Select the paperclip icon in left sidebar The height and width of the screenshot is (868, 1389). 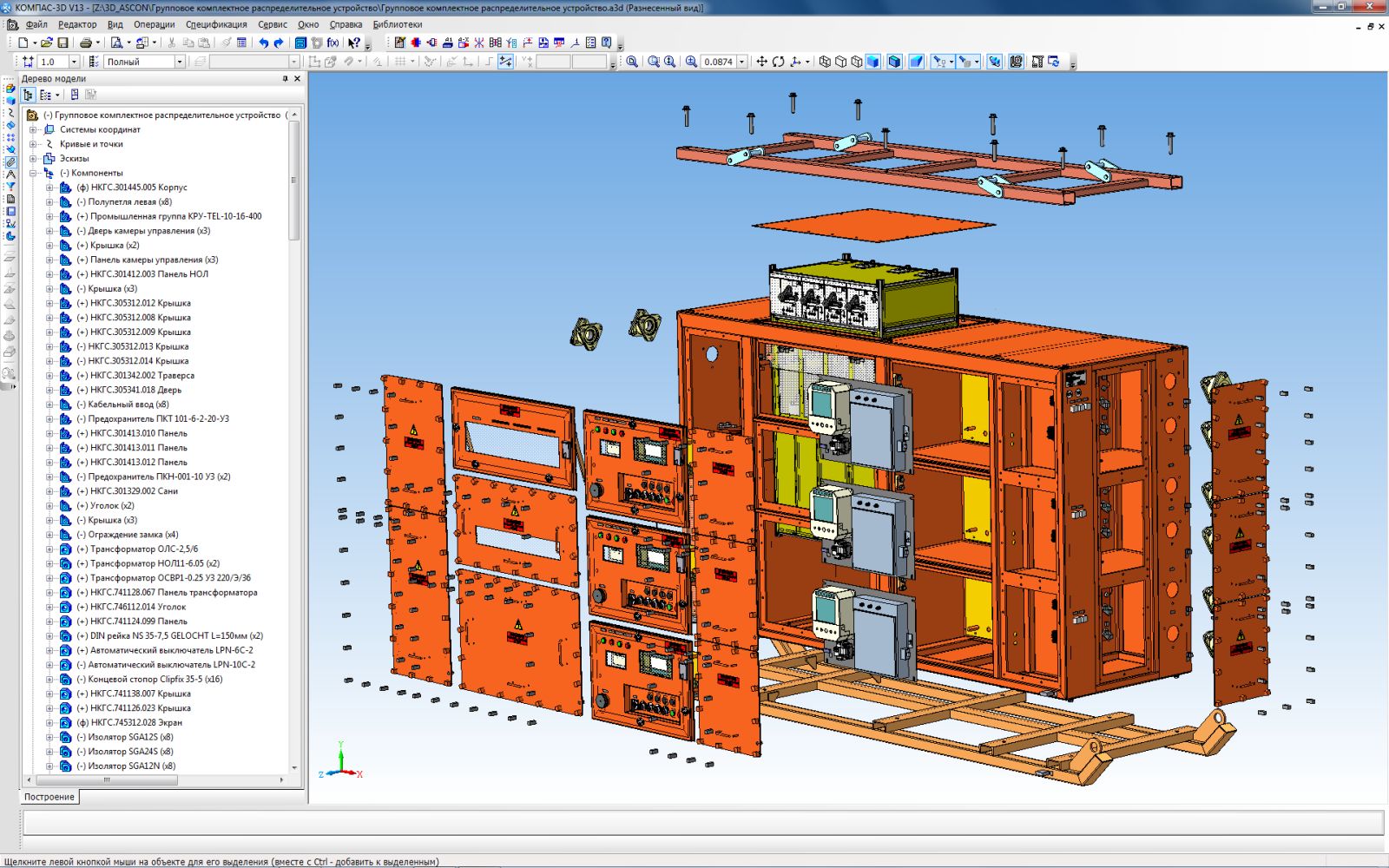coord(10,162)
